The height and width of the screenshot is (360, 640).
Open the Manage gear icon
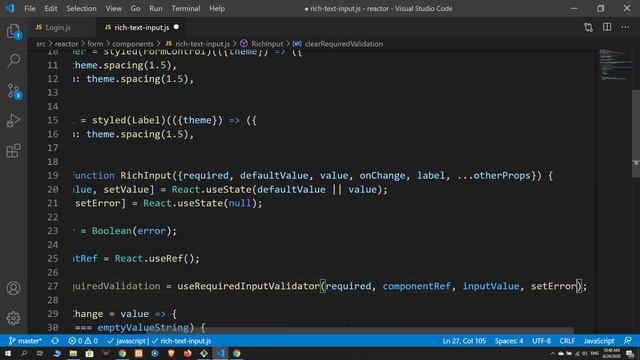(x=13, y=318)
